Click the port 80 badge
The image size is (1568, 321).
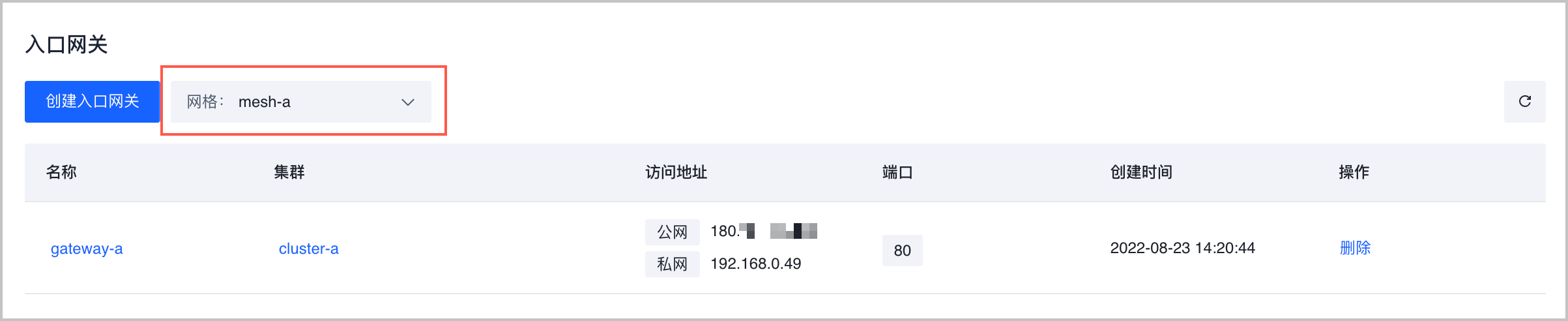(x=902, y=251)
